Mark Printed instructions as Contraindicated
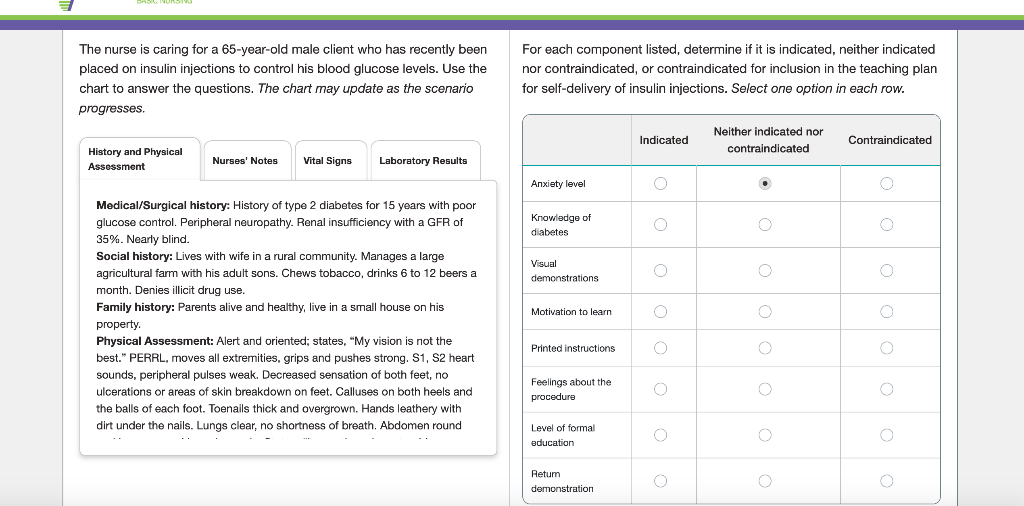This screenshot has height=506, width=1024. pyautogui.click(x=887, y=348)
